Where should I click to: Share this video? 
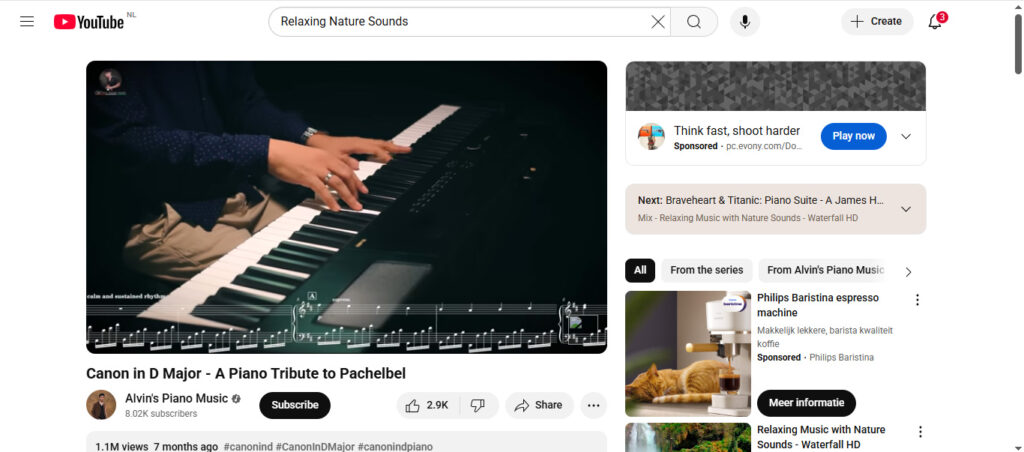click(539, 406)
